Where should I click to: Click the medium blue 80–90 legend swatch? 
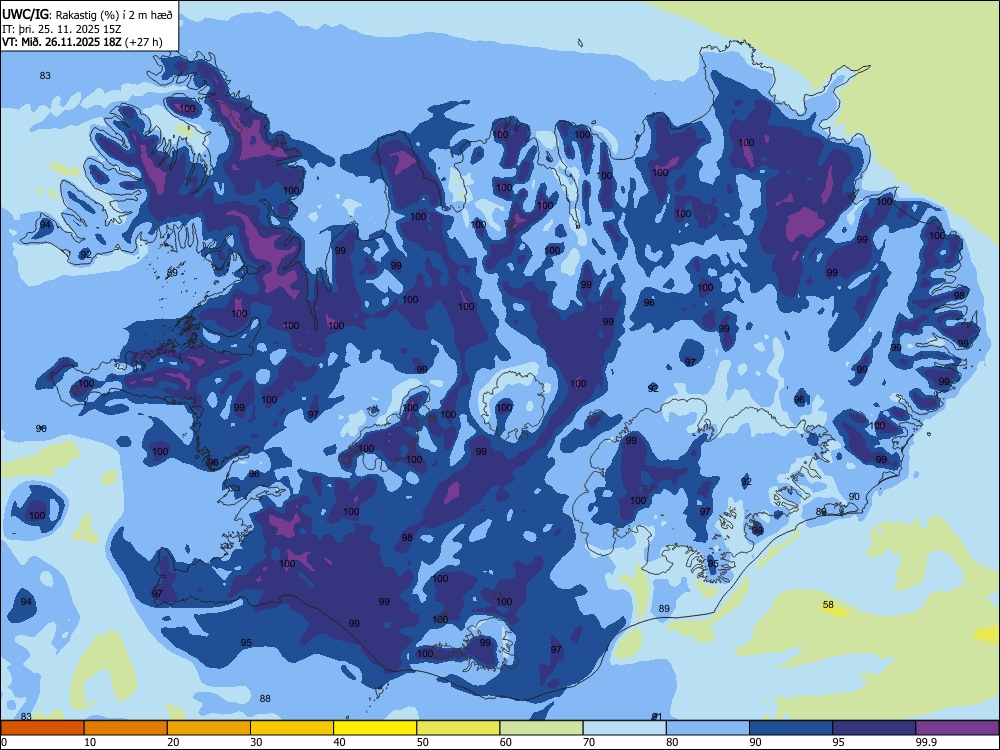pyautogui.click(x=708, y=728)
